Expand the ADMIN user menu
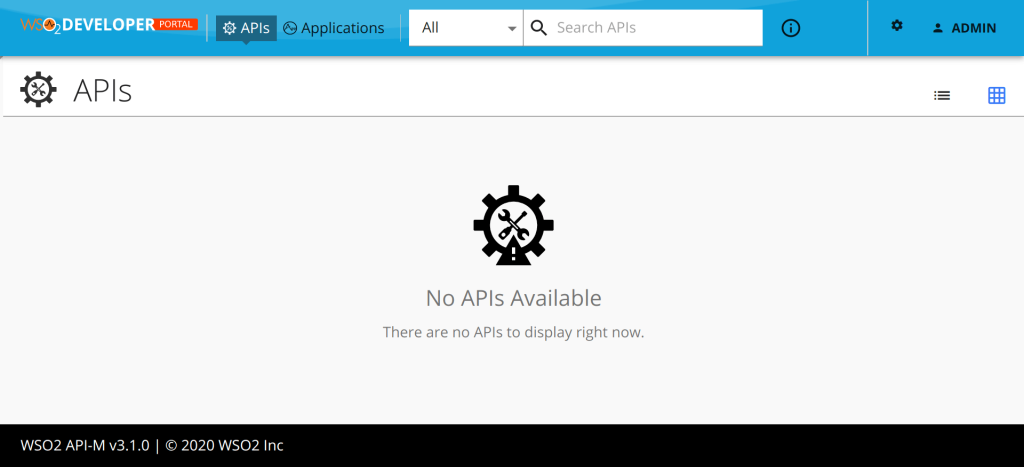 click(x=964, y=28)
